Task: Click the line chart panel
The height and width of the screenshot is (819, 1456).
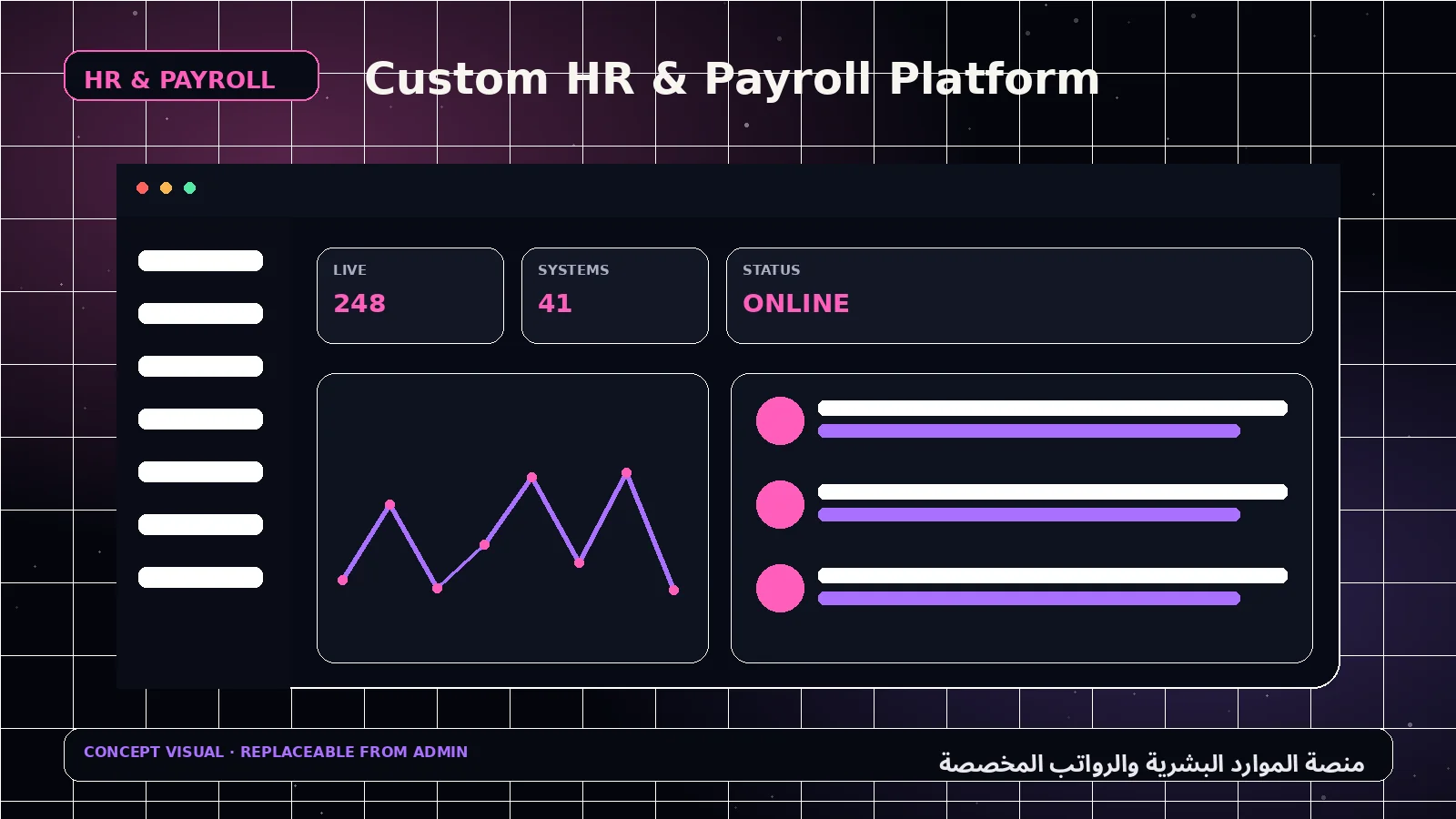Action: click(512, 518)
